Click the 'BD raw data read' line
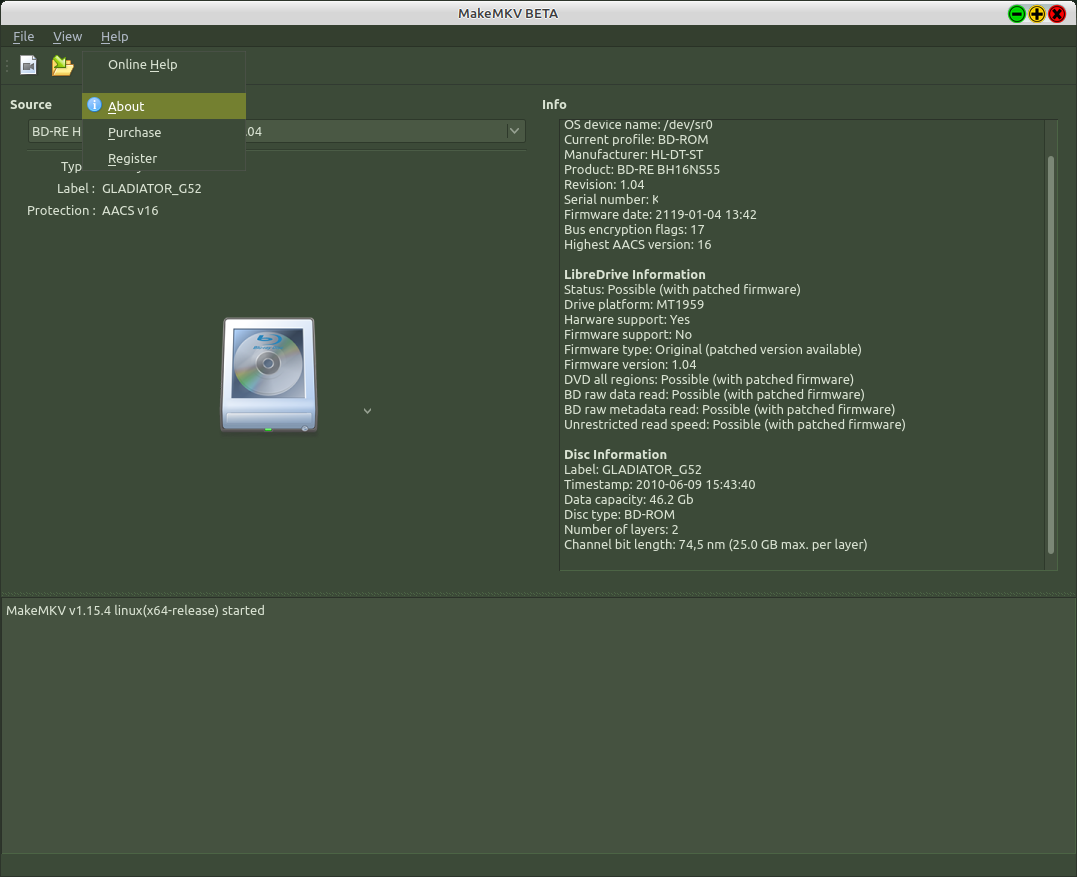 pos(714,394)
